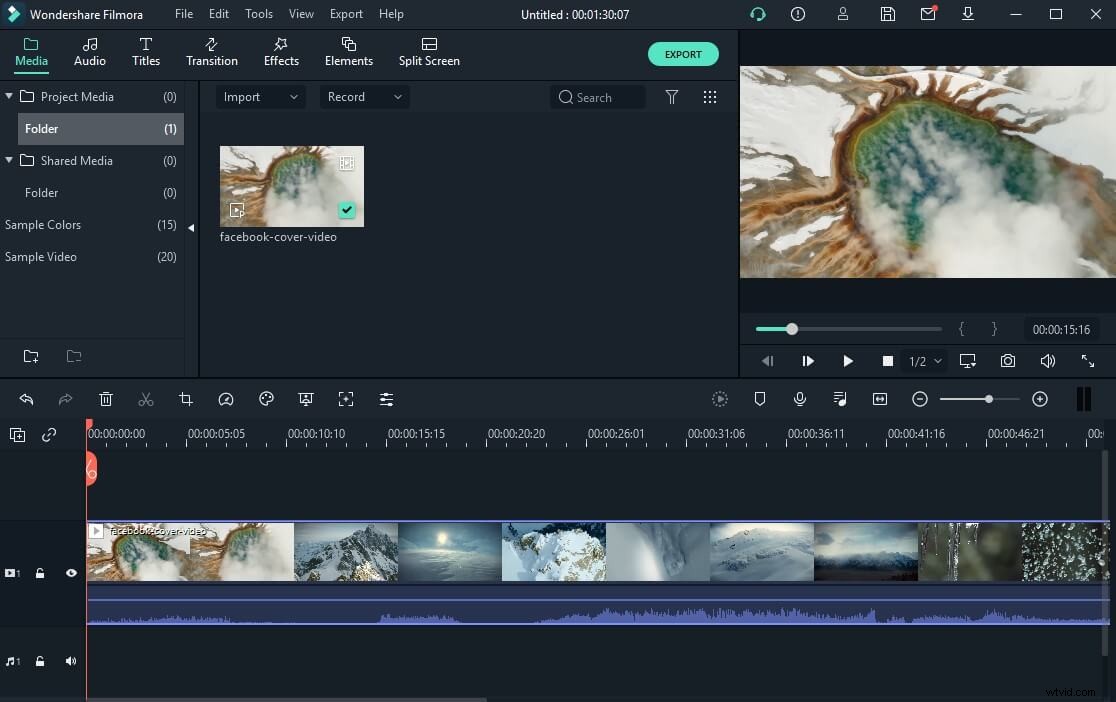Screen dimensions: 1116x702
Task: Start a voiceover recording with the microphone icon
Action: (799, 399)
